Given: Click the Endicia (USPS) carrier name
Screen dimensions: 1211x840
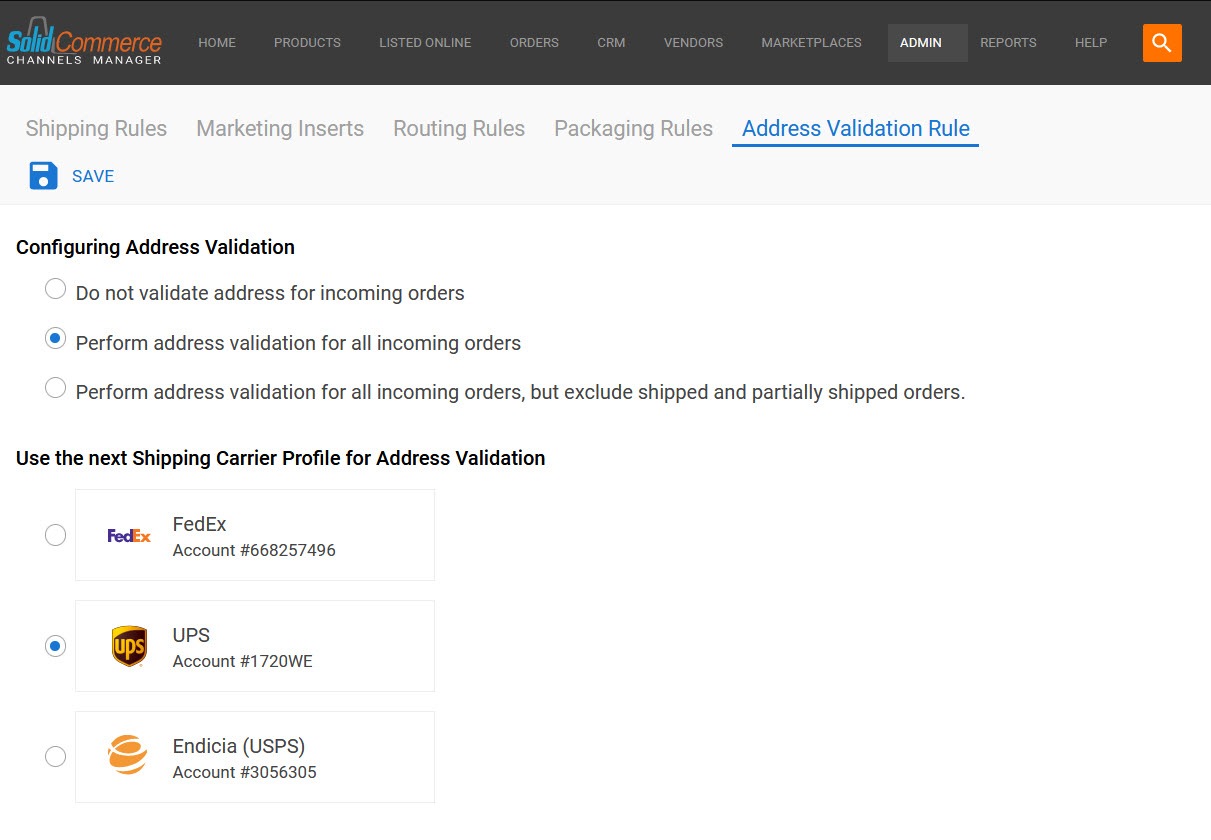Looking at the screenshot, I should pos(239,746).
